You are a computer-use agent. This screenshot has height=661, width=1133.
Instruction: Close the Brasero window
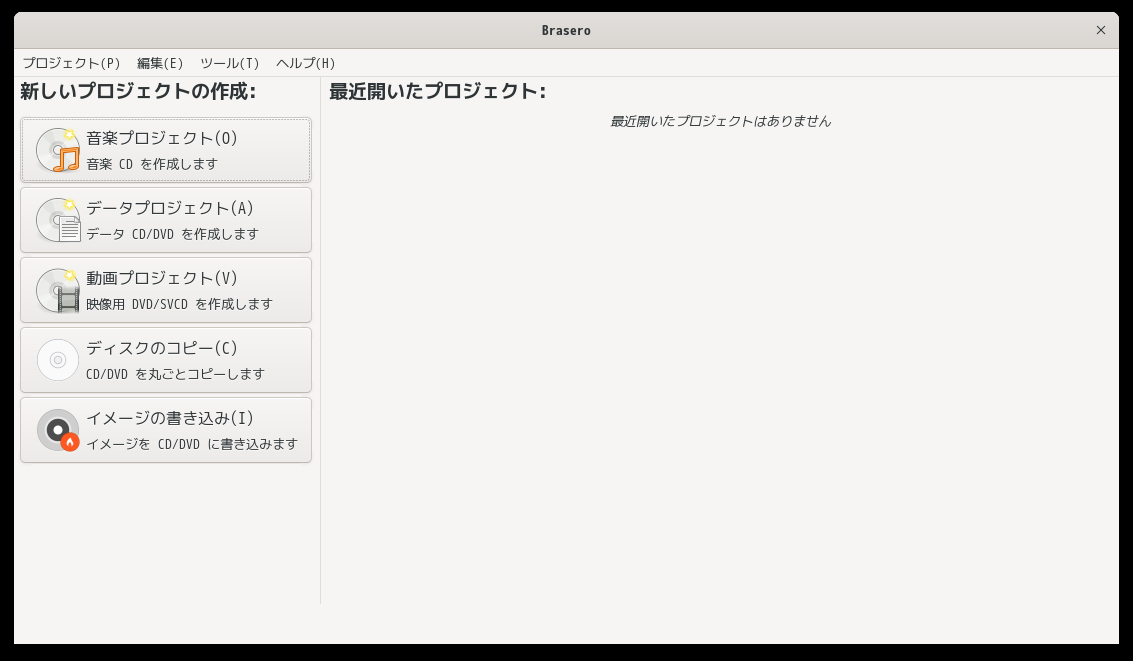1100,30
